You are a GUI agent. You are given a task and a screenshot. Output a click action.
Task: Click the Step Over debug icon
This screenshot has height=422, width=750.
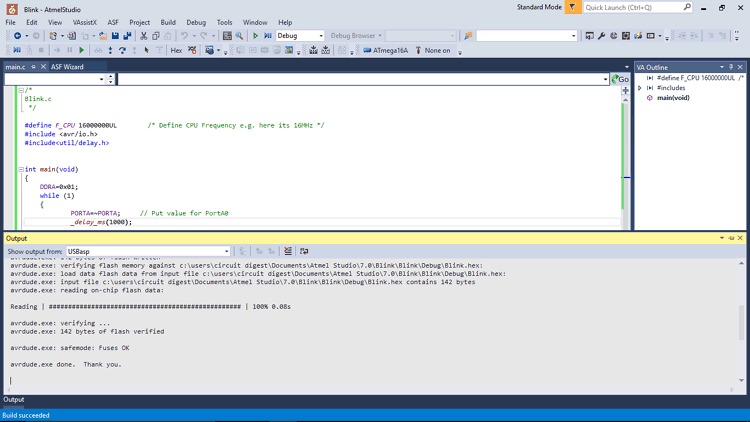pos(122,50)
